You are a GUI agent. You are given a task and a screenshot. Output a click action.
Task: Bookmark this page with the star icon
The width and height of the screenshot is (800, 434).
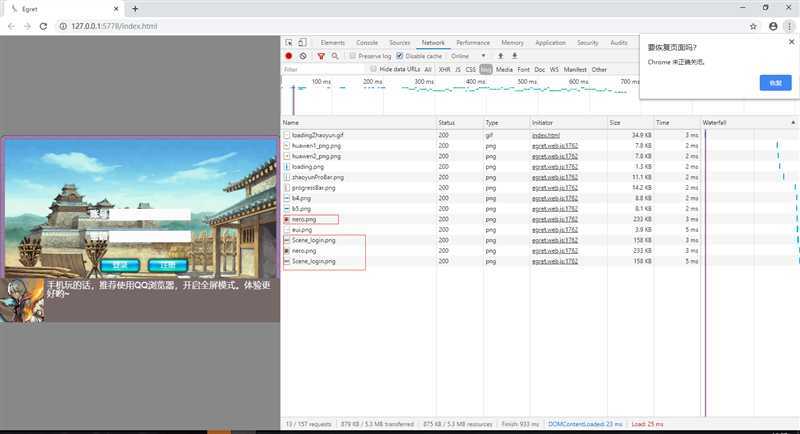[x=753, y=27]
